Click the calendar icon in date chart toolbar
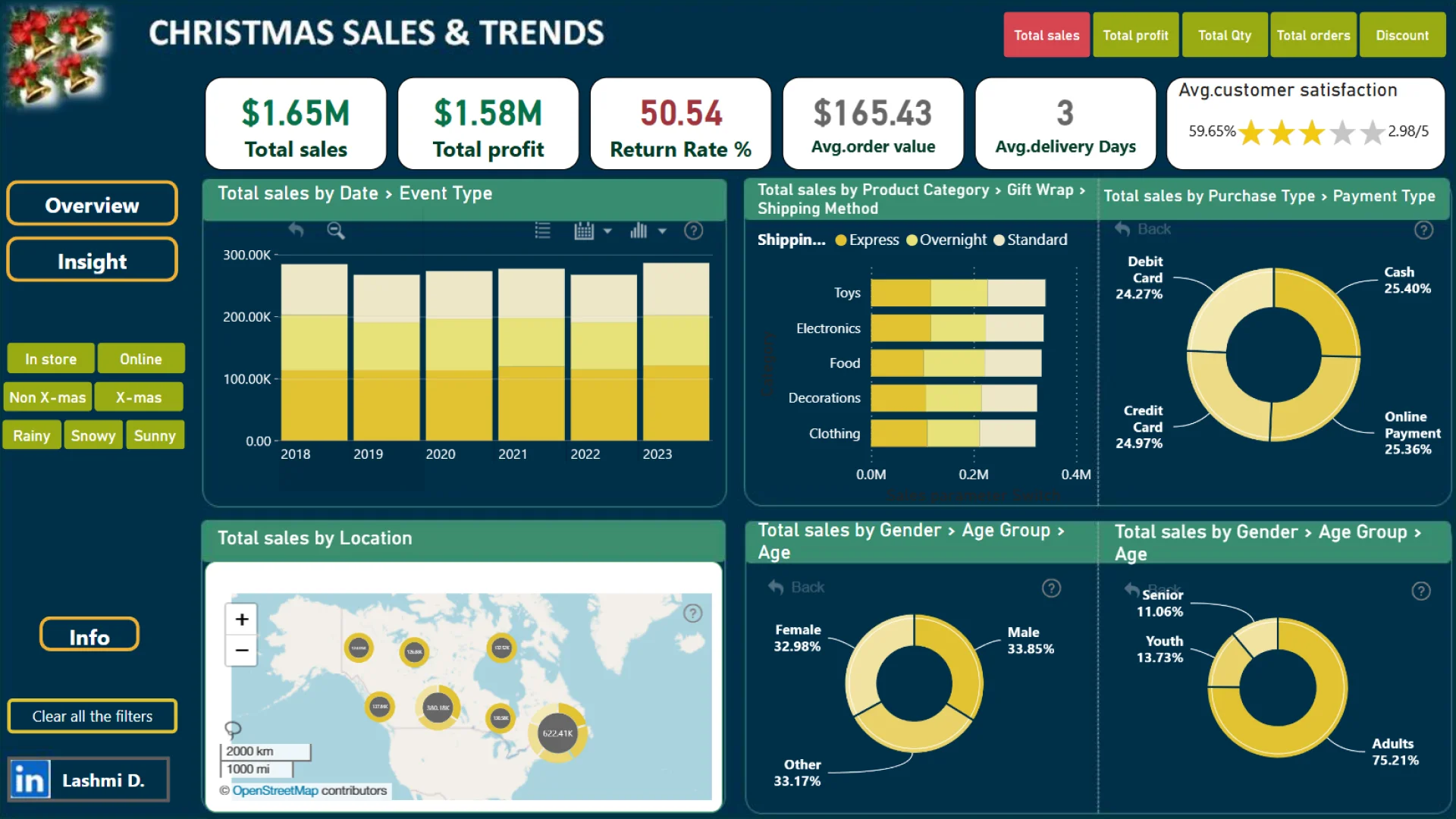This screenshot has width=1456, height=819. tap(584, 231)
